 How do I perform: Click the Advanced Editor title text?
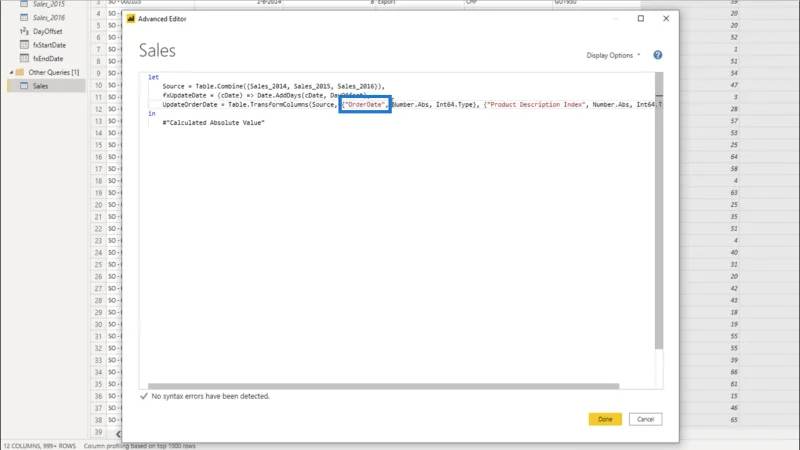click(x=162, y=19)
